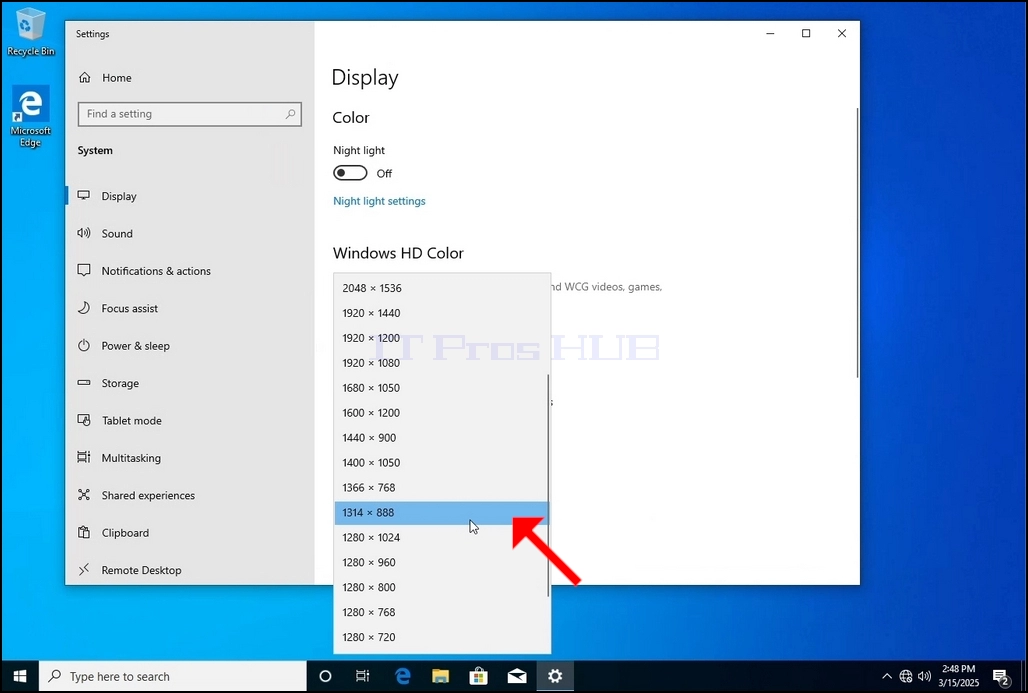Click the Storage drive icon
This screenshot has width=1028, height=693.
pos(84,383)
